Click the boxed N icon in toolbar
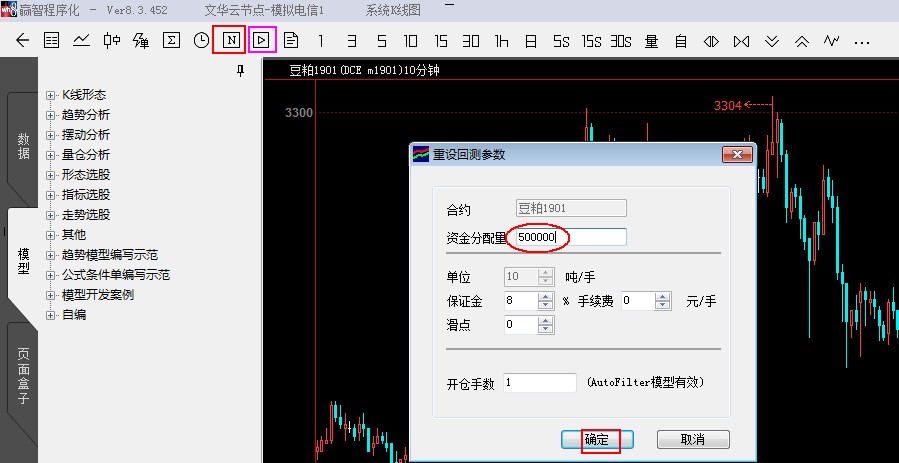 point(231,41)
